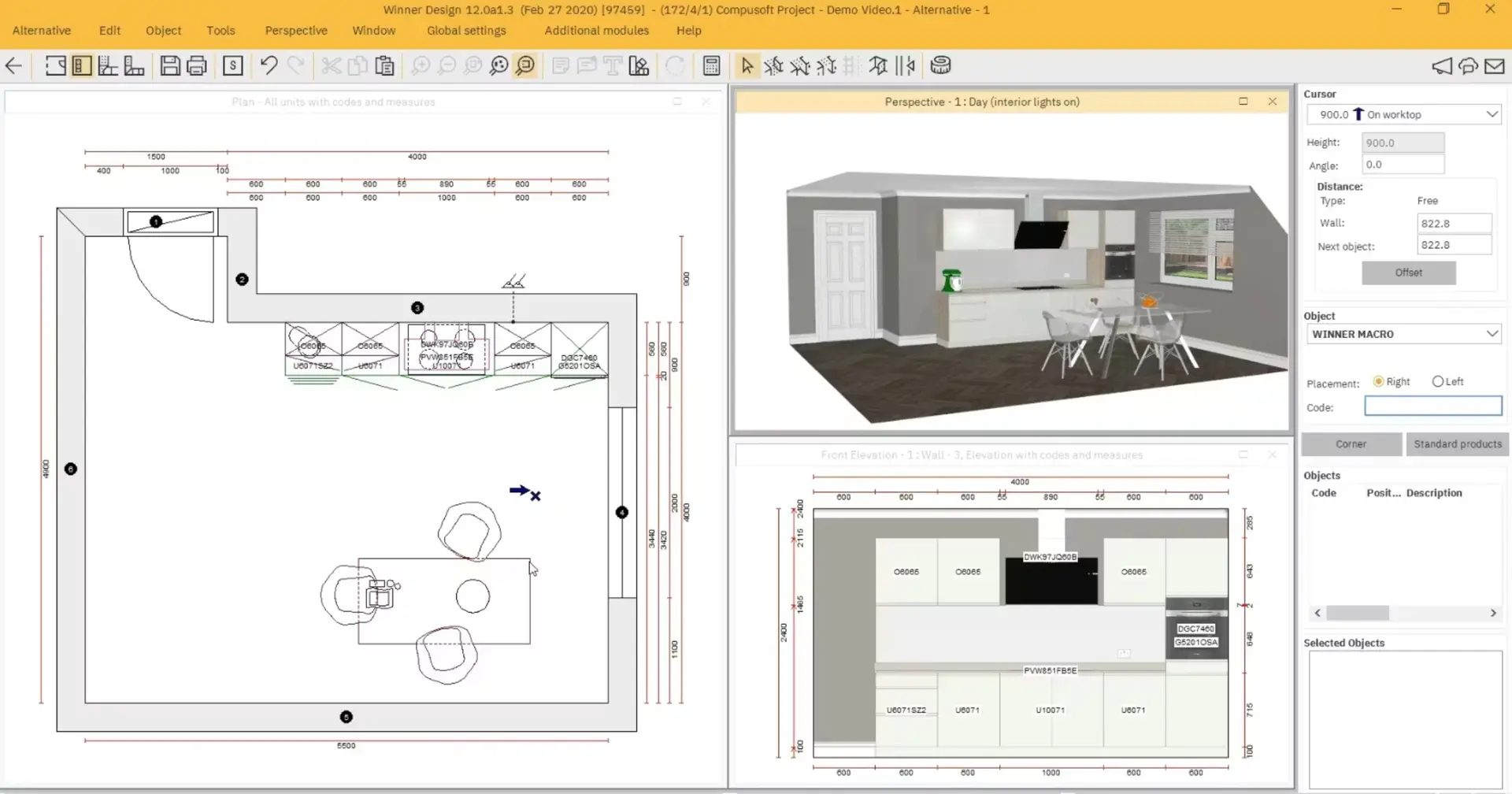Click the envelope mail icon
1512x794 pixels.
(x=1494, y=66)
